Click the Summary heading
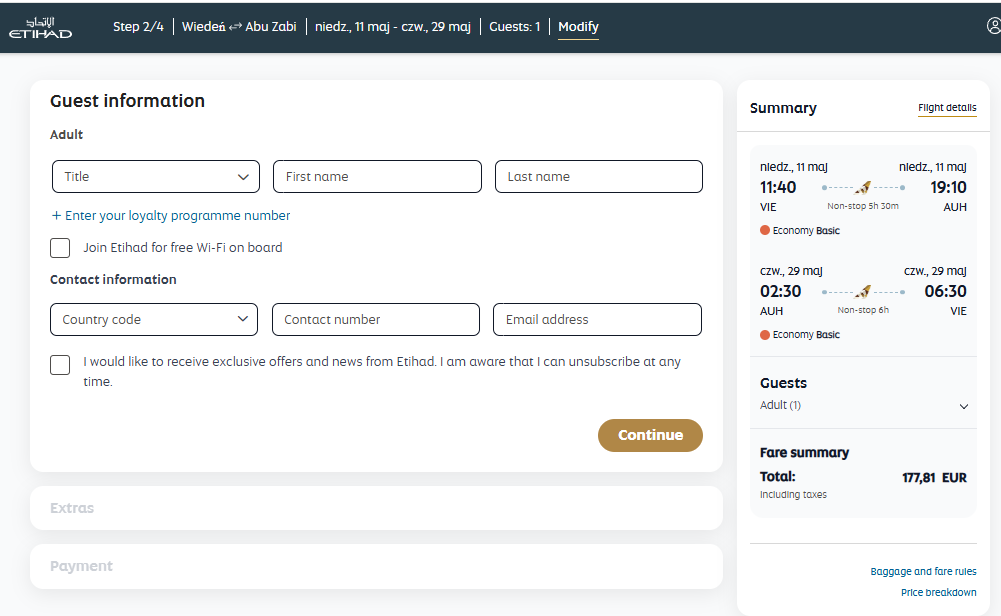Image resolution: width=1001 pixels, height=616 pixels. [783, 108]
